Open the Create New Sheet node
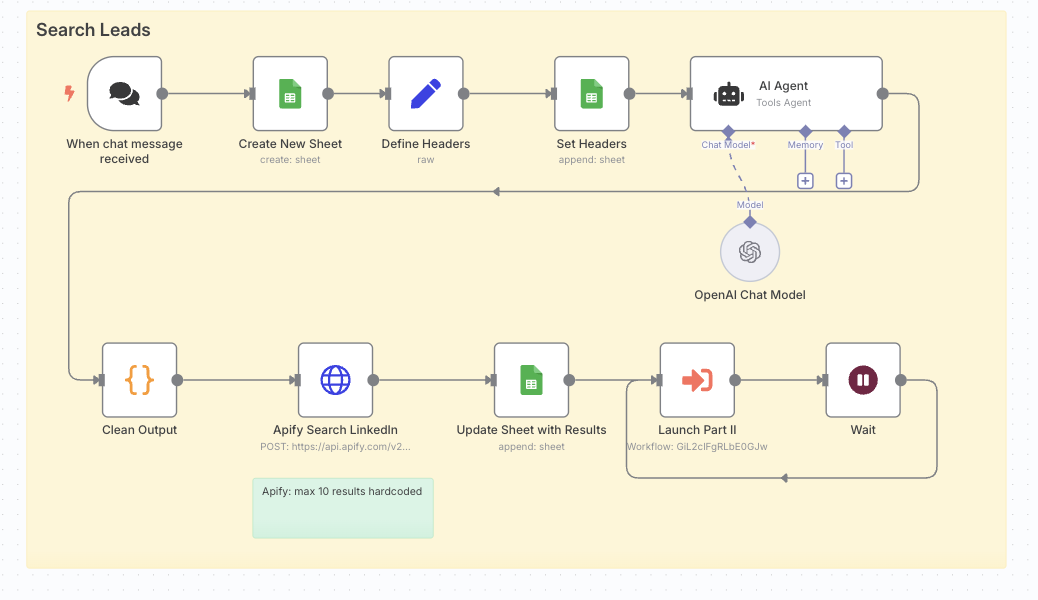 [x=290, y=94]
